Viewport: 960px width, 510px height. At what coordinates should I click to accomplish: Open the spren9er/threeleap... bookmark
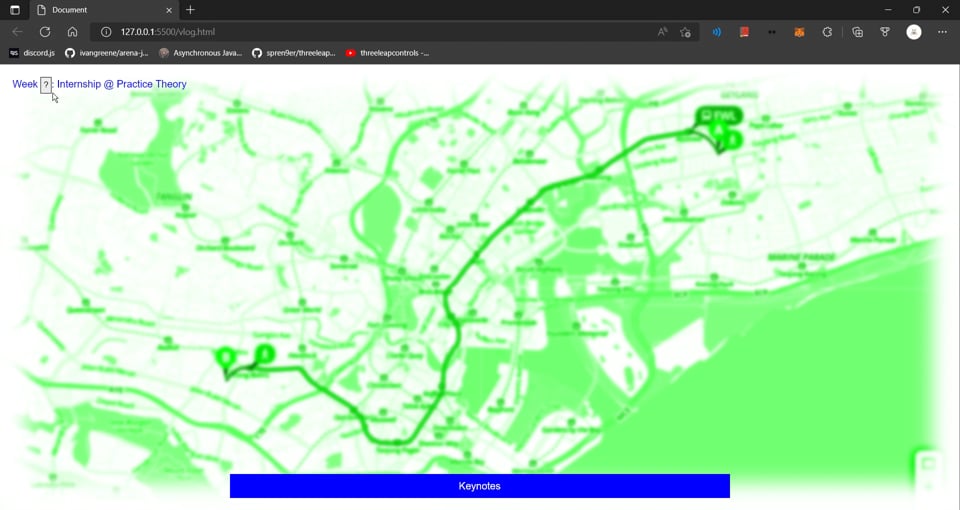click(294, 53)
